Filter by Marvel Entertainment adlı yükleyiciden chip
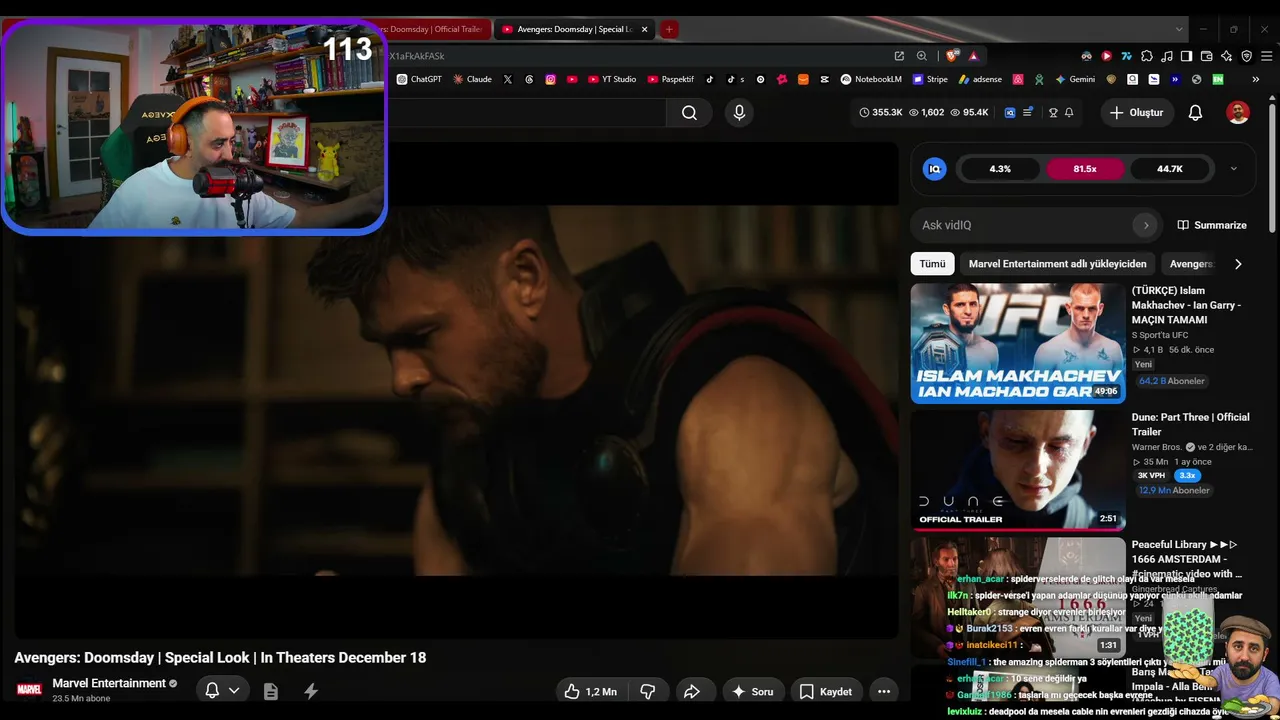The image size is (1280, 720). (x=1058, y=264)
